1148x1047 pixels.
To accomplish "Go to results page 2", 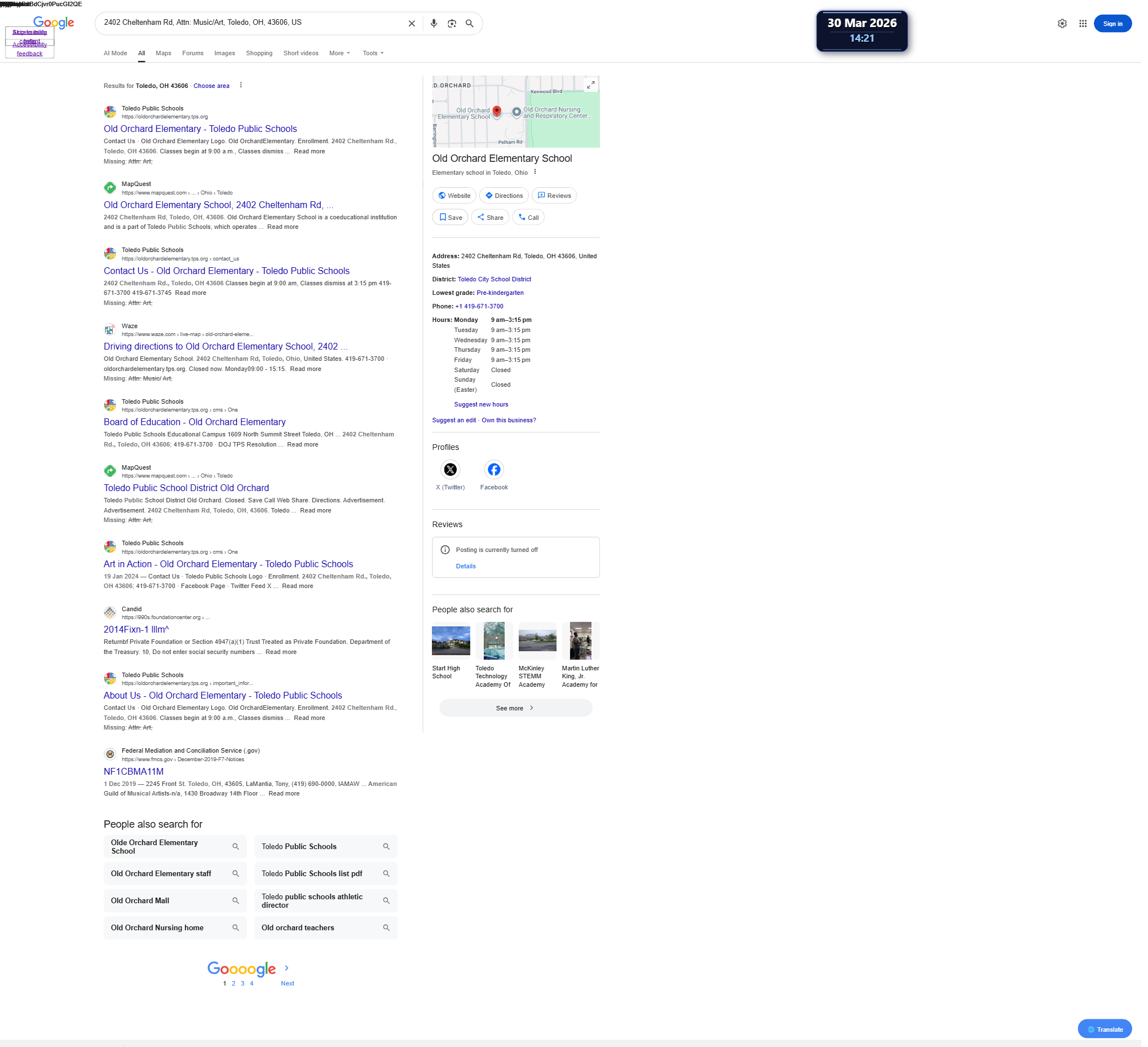I will (x=233, y=983).
